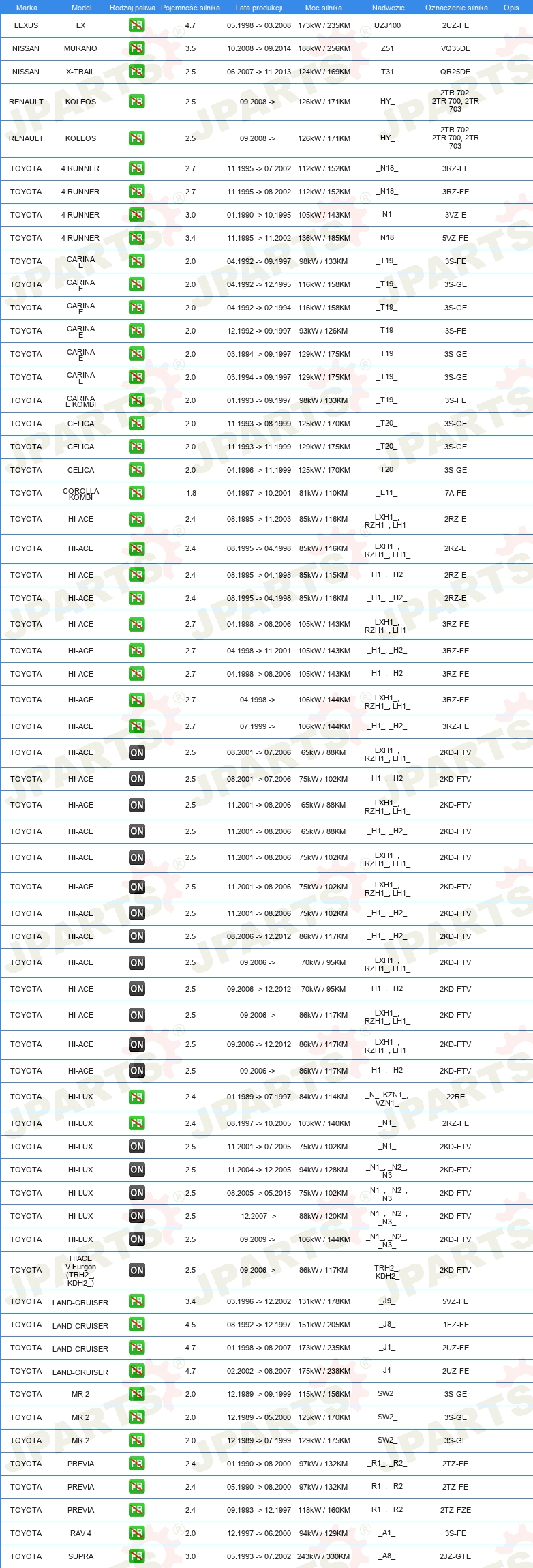Click the Model column header
Screen dimensions: 533x1568
82,8
